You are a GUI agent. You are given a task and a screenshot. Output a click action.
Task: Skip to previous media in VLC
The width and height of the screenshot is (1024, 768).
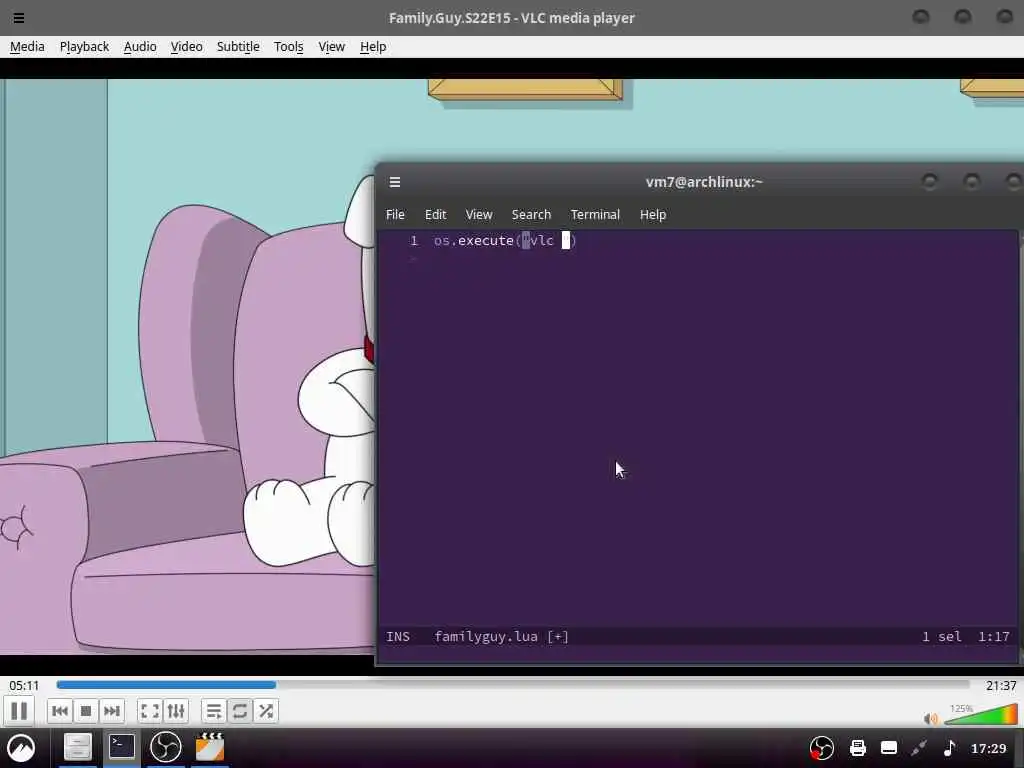coord(60,711)
